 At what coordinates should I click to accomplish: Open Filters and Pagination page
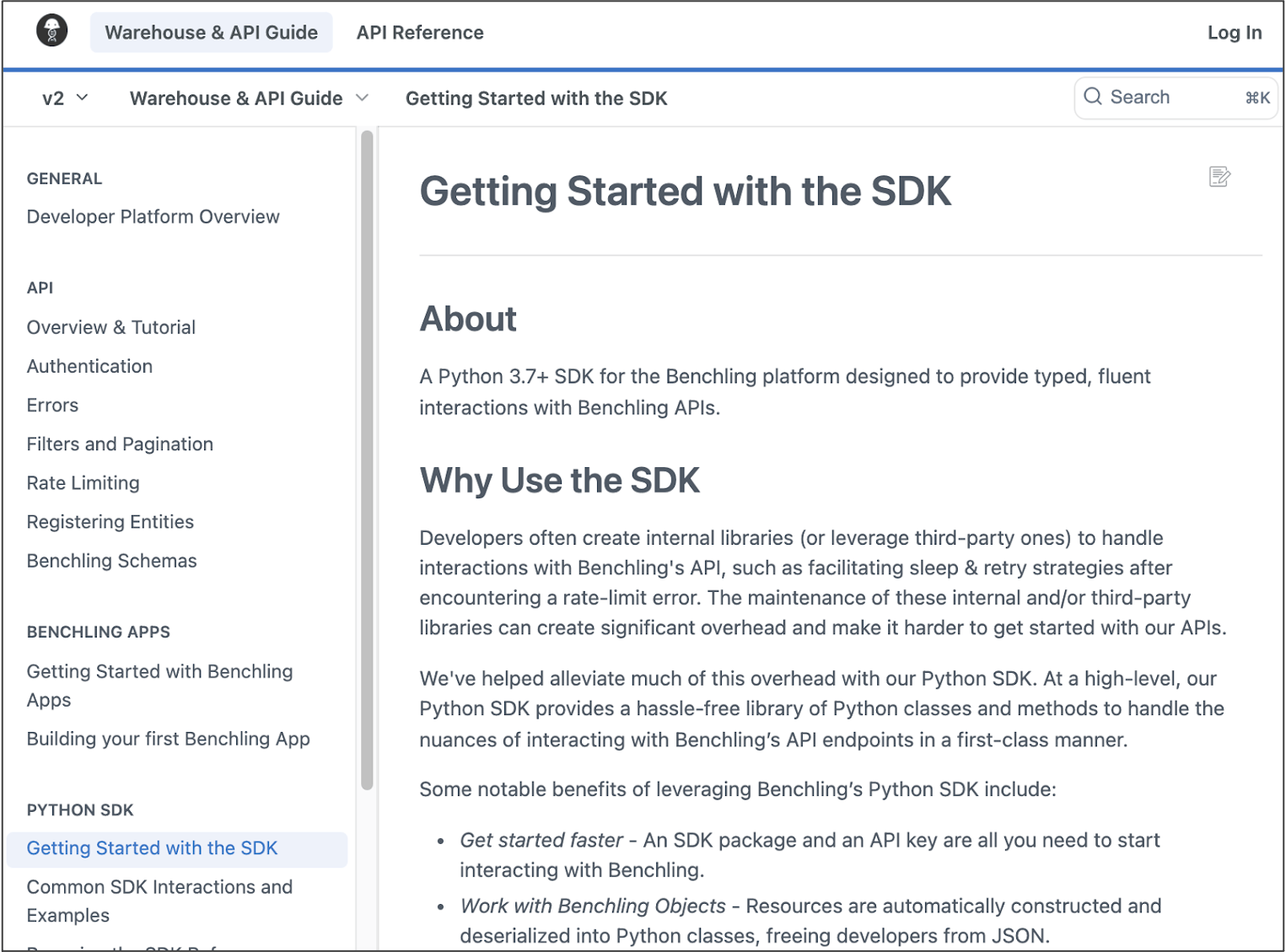point(120,444)
